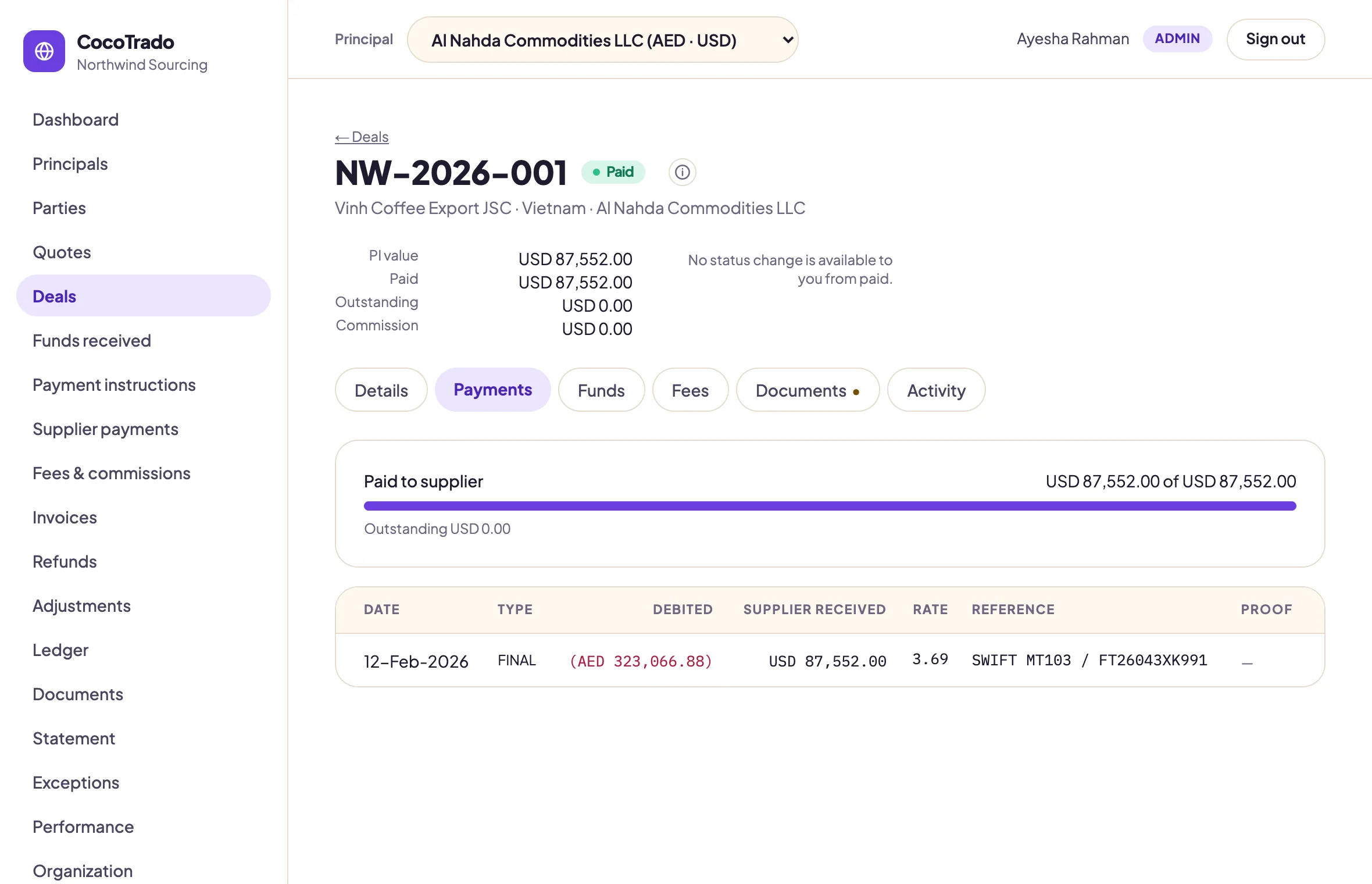Click the FINAL payment type cell
The width and height of the screenshot is (1372, 884).
click(517, 661)
